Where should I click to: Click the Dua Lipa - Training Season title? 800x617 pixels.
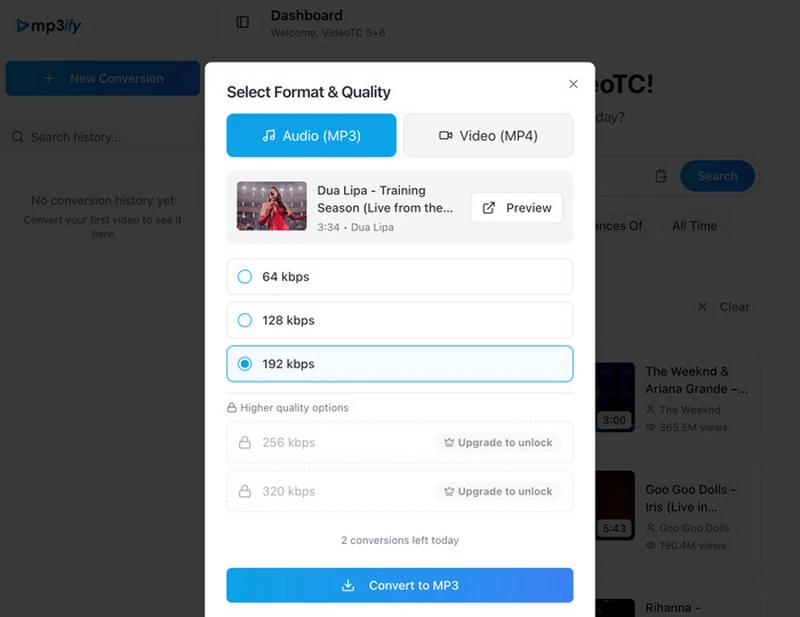pos(385,199)
